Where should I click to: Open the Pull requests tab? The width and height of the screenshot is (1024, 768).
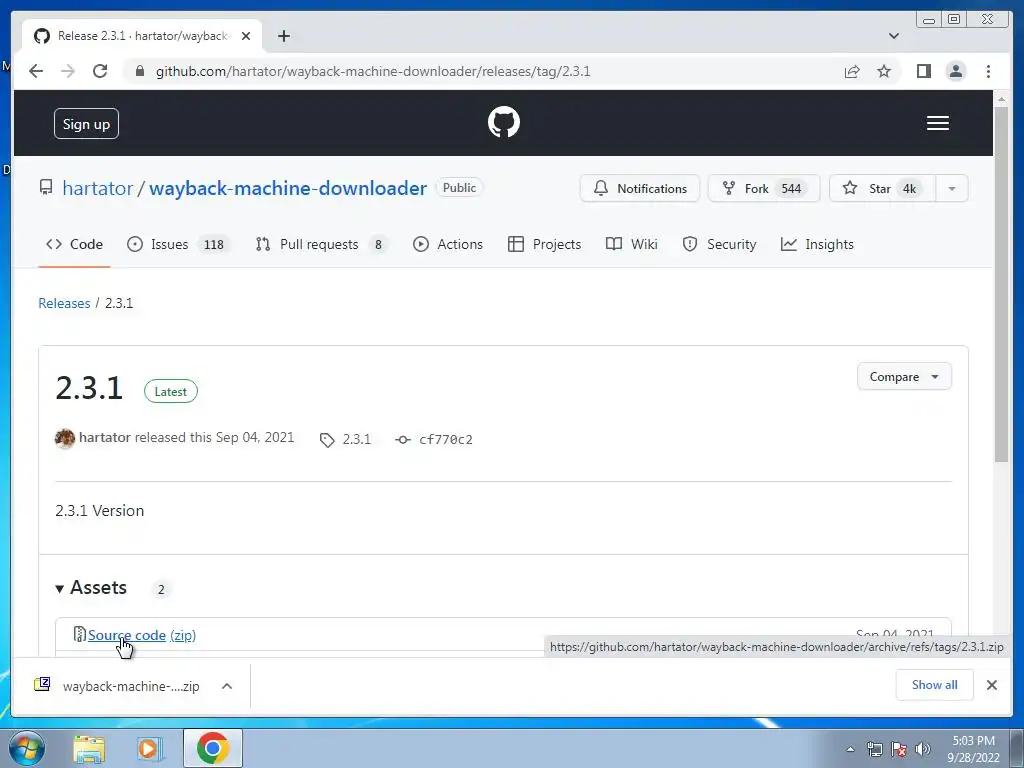321,244
